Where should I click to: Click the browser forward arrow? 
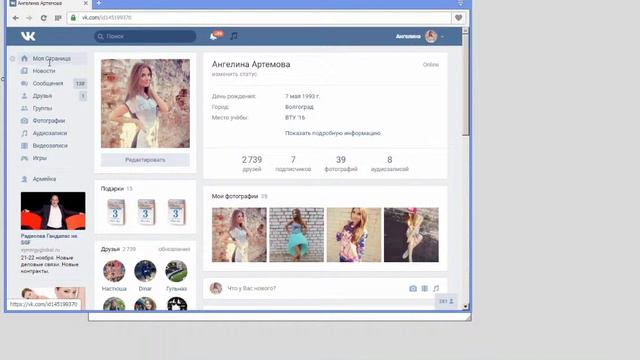coord(29,18)
